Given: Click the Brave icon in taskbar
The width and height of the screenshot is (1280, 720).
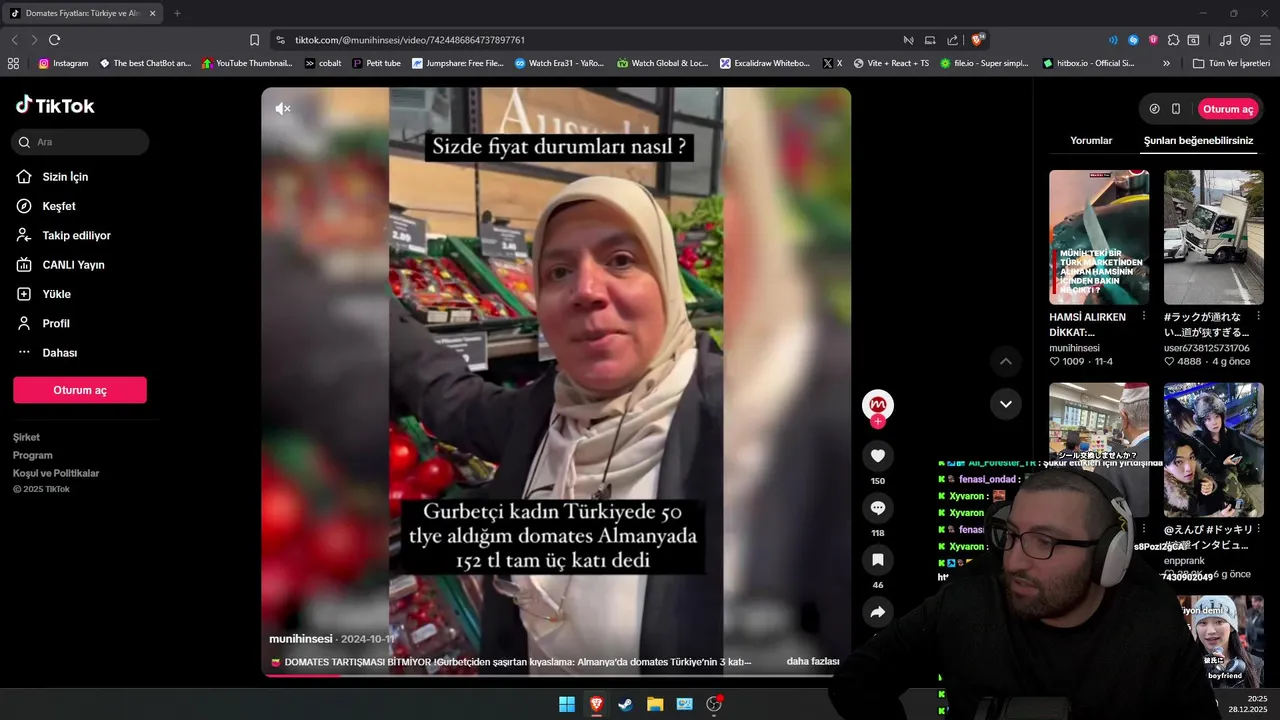Looking at the screenshot, I should click(x=596, y=704).
